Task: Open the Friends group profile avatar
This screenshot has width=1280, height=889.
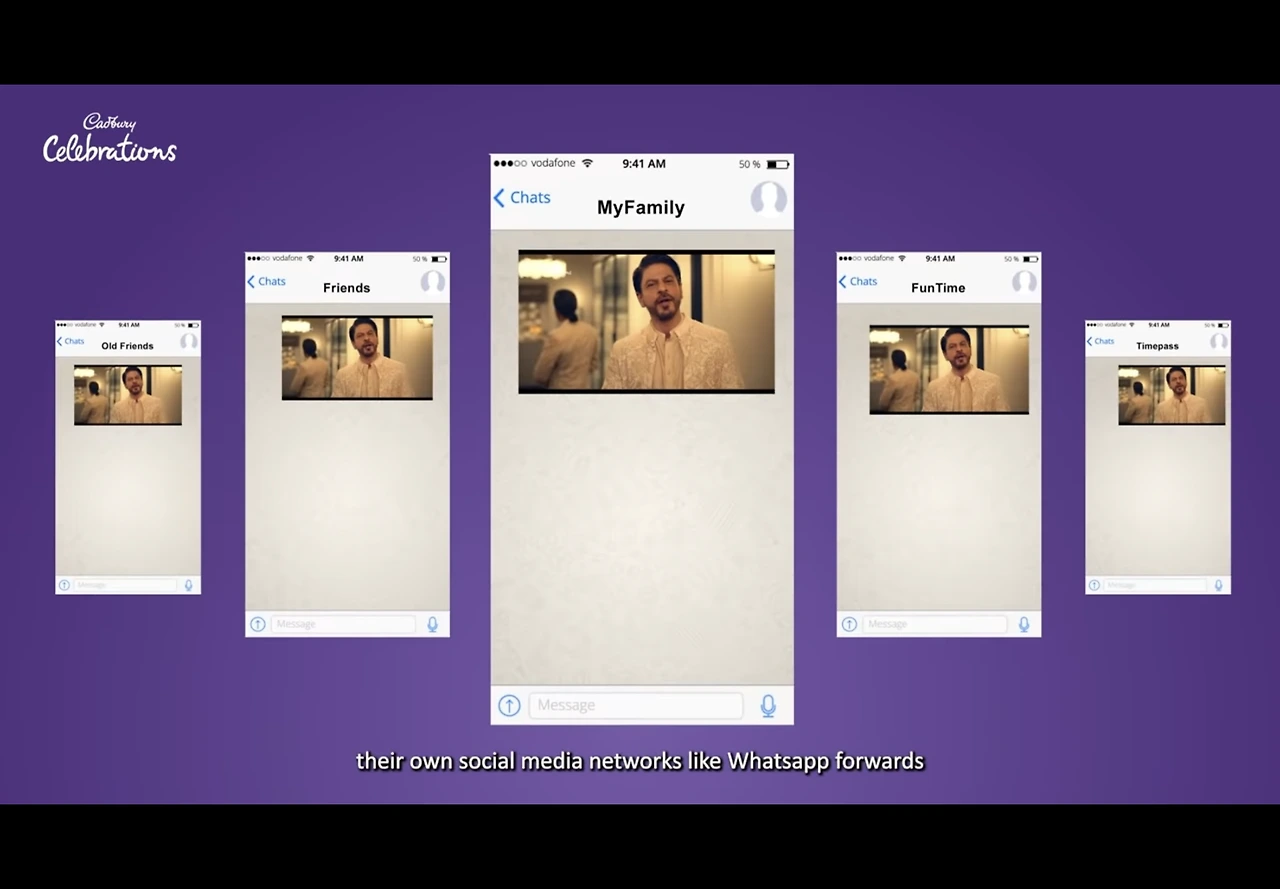Action: pos(433,281)
